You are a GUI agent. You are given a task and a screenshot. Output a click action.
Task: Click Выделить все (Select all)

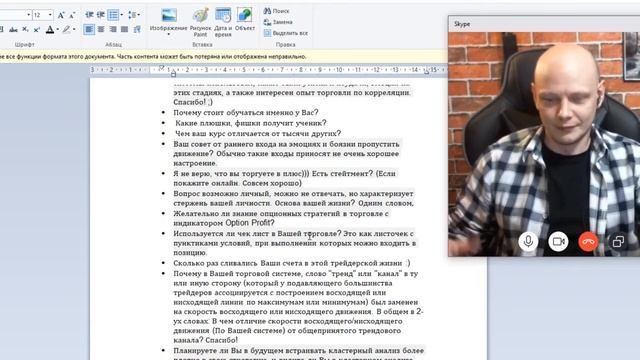(286, 33)
